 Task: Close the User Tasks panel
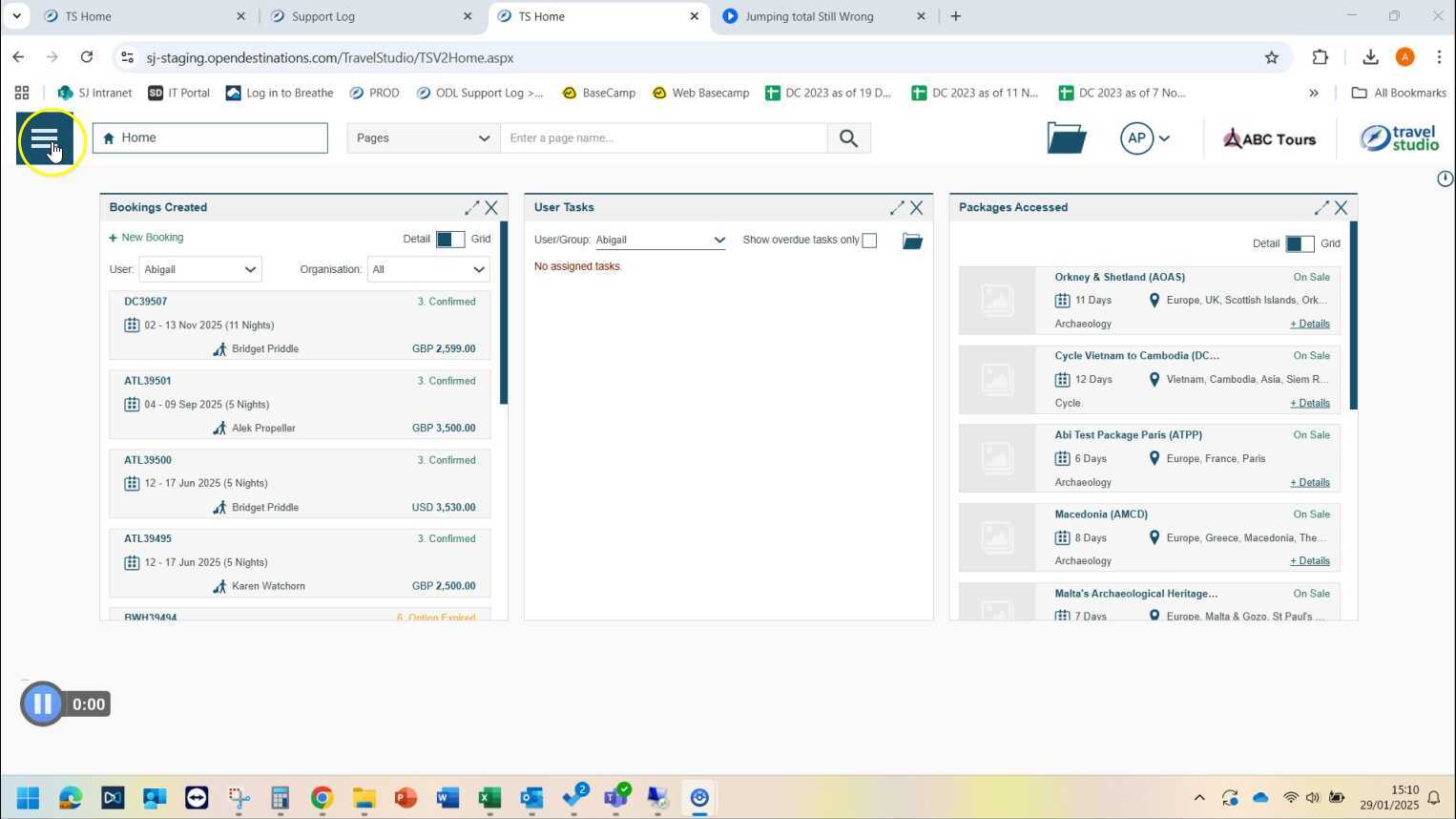click(x=916, y=207)
